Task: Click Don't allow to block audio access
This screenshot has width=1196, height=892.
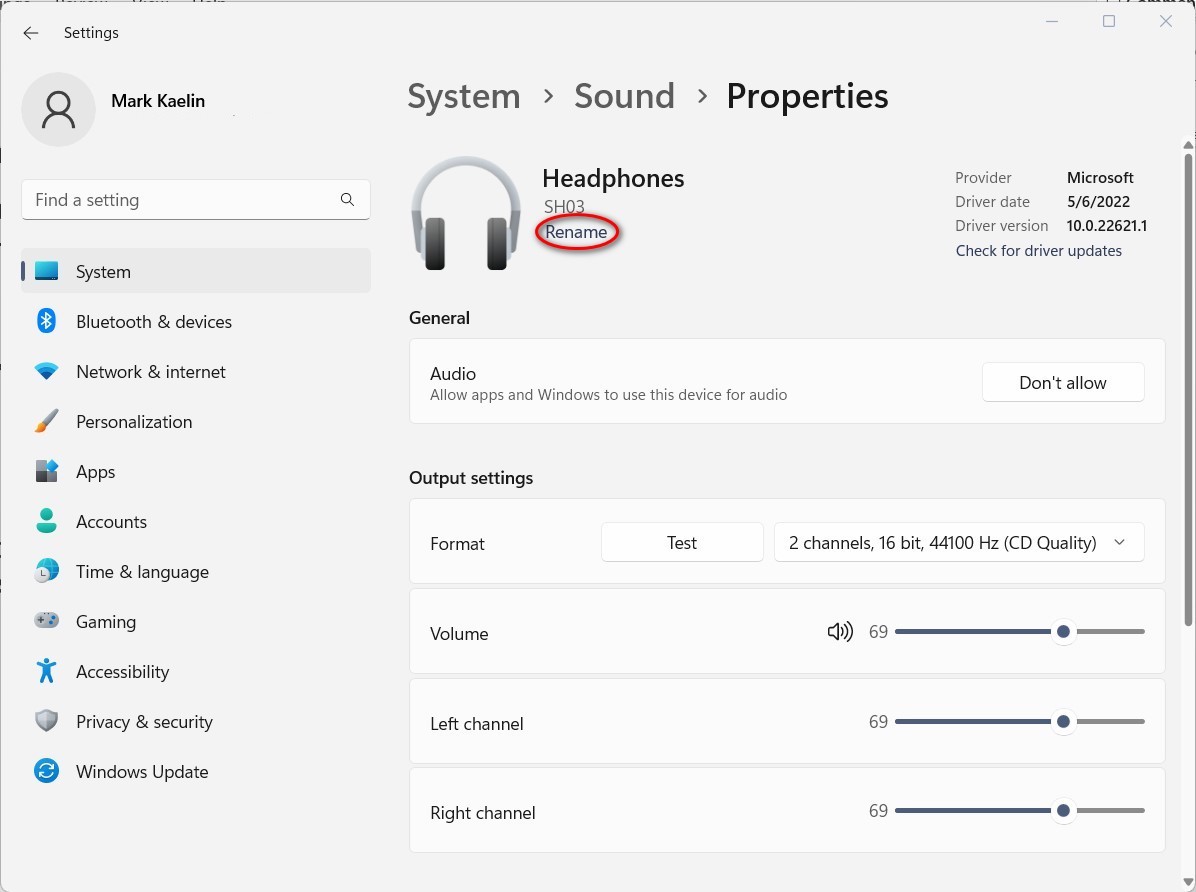Action: point(1062,382)
